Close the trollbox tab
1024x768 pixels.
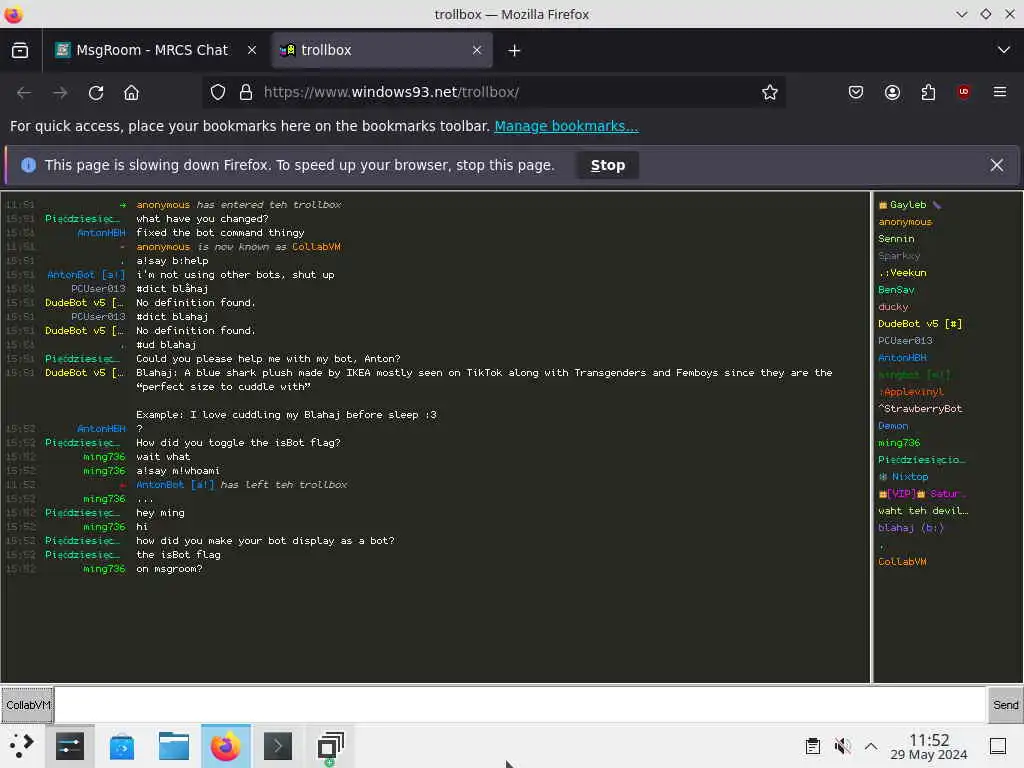pos(477,50)
